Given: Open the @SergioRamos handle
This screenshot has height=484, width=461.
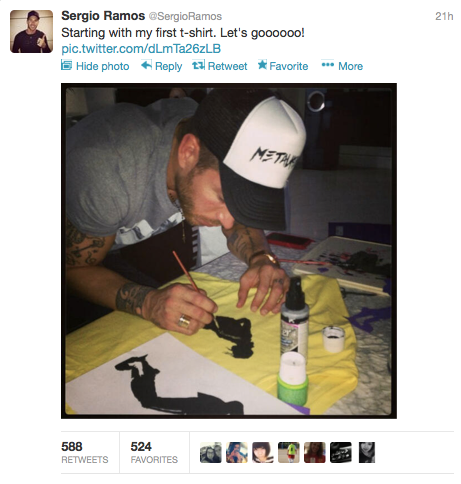Looking at the screenshot, I should (x=185, y=16).
